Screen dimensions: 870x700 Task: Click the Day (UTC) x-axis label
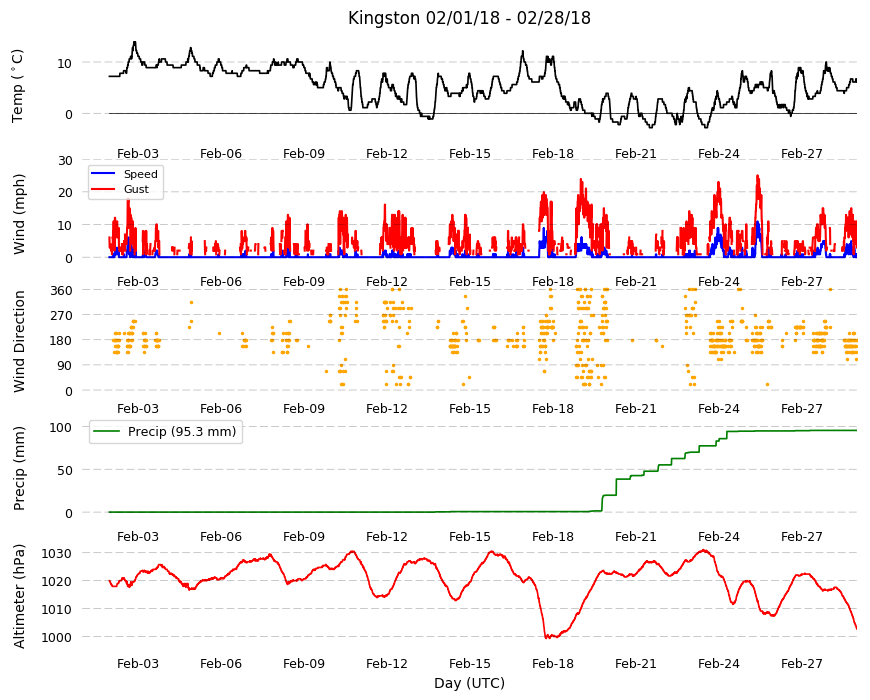[469, 683]
